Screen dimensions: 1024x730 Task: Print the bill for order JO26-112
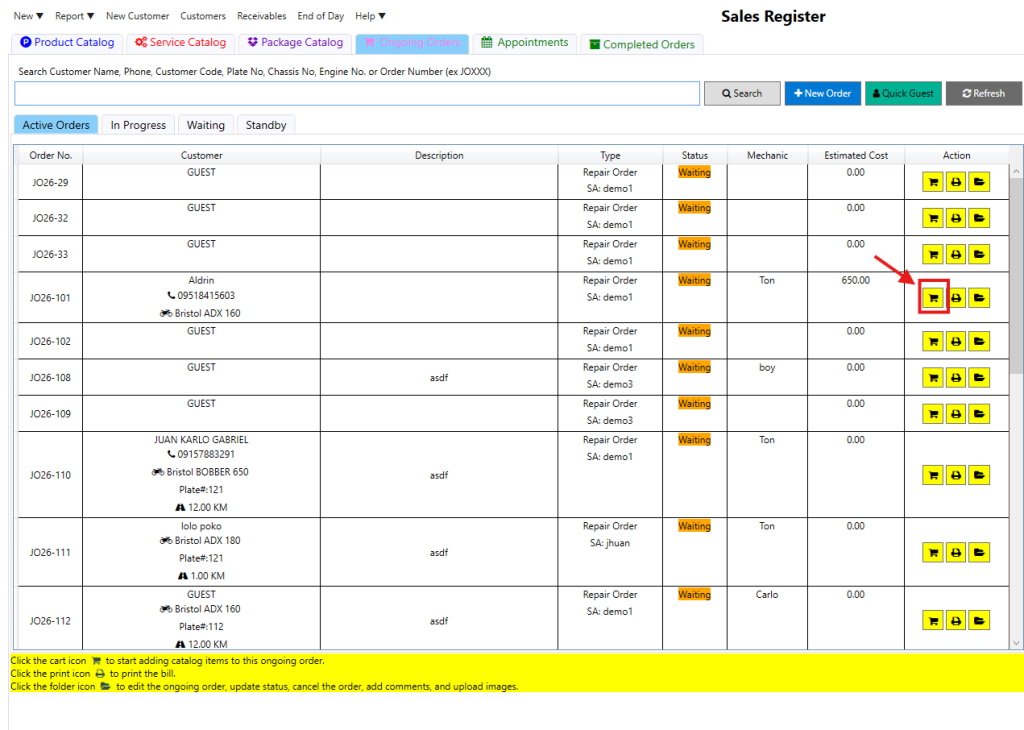tap(956, 621)
